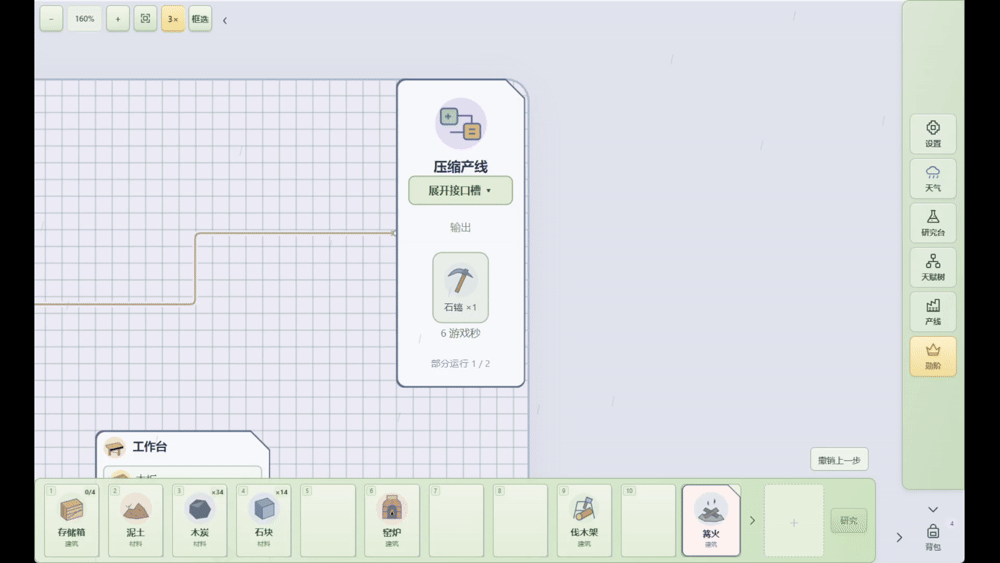Viewport: 1000px width, 563px height.
Task: Open the 背包 backpack
Action: pyautogui.click(x=933, y=536)
